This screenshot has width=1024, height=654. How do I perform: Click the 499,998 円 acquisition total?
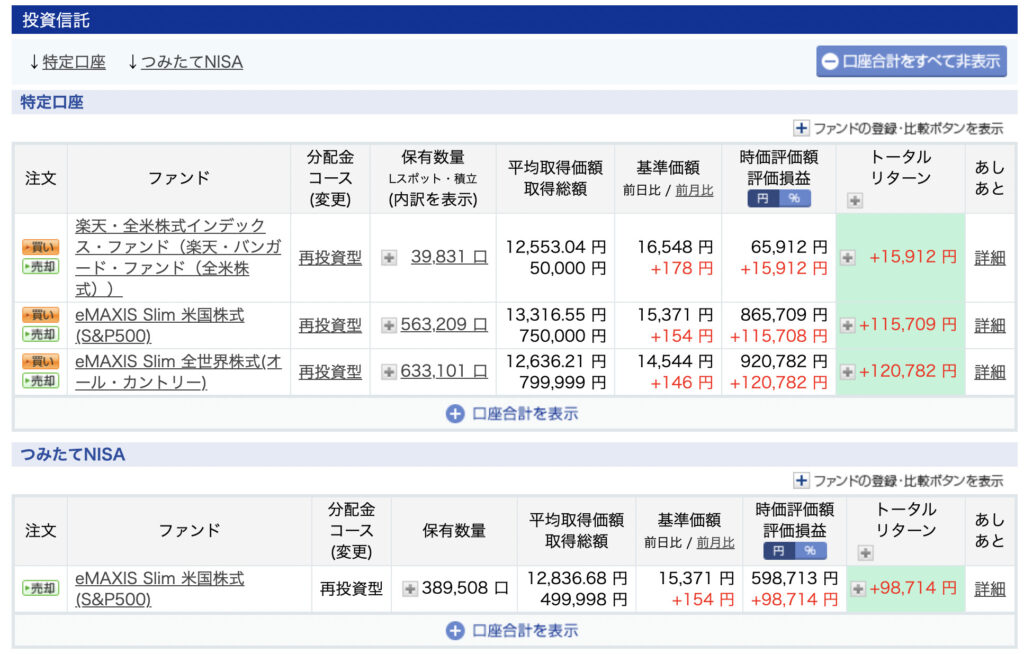coord(583,599)
